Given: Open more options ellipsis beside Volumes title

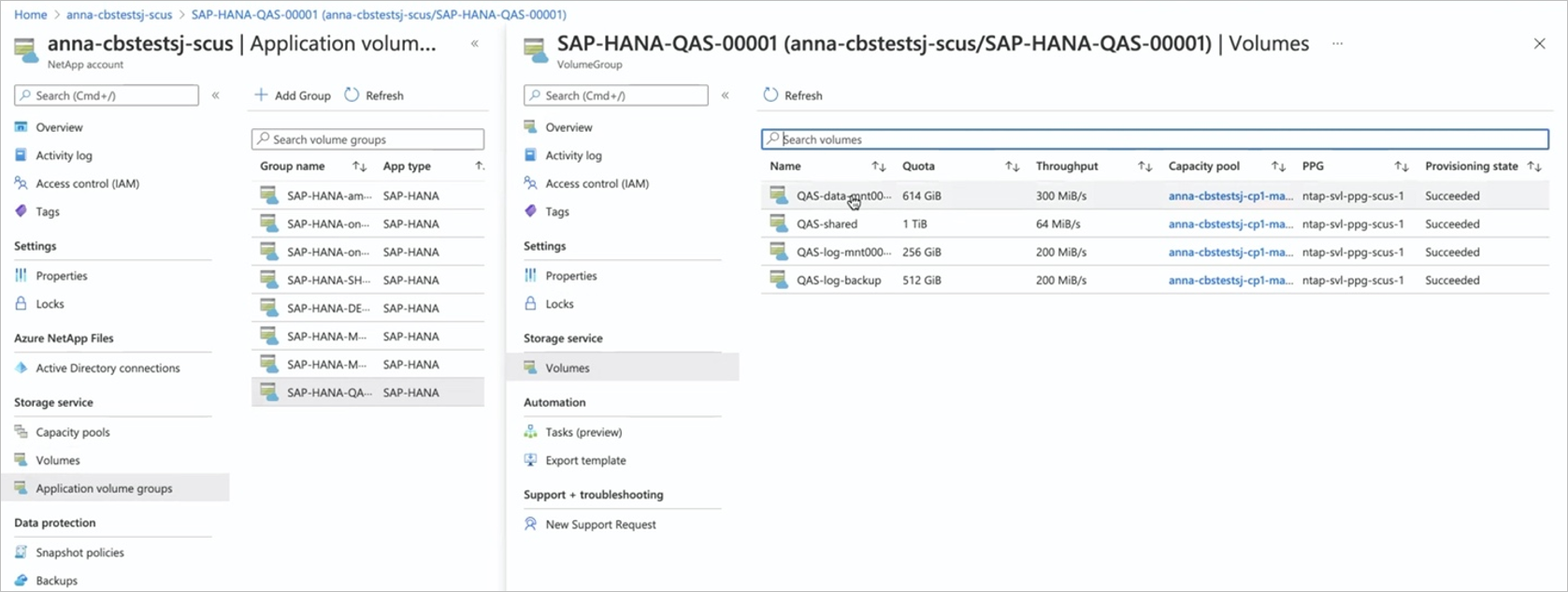Looking at the screenshot, I should 1337,43.
